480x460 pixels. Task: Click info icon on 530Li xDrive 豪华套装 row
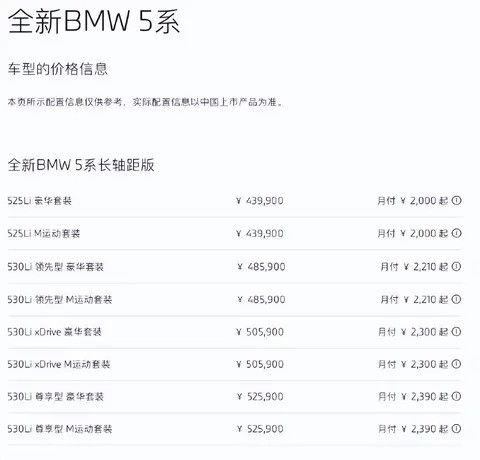click(456, 331)
